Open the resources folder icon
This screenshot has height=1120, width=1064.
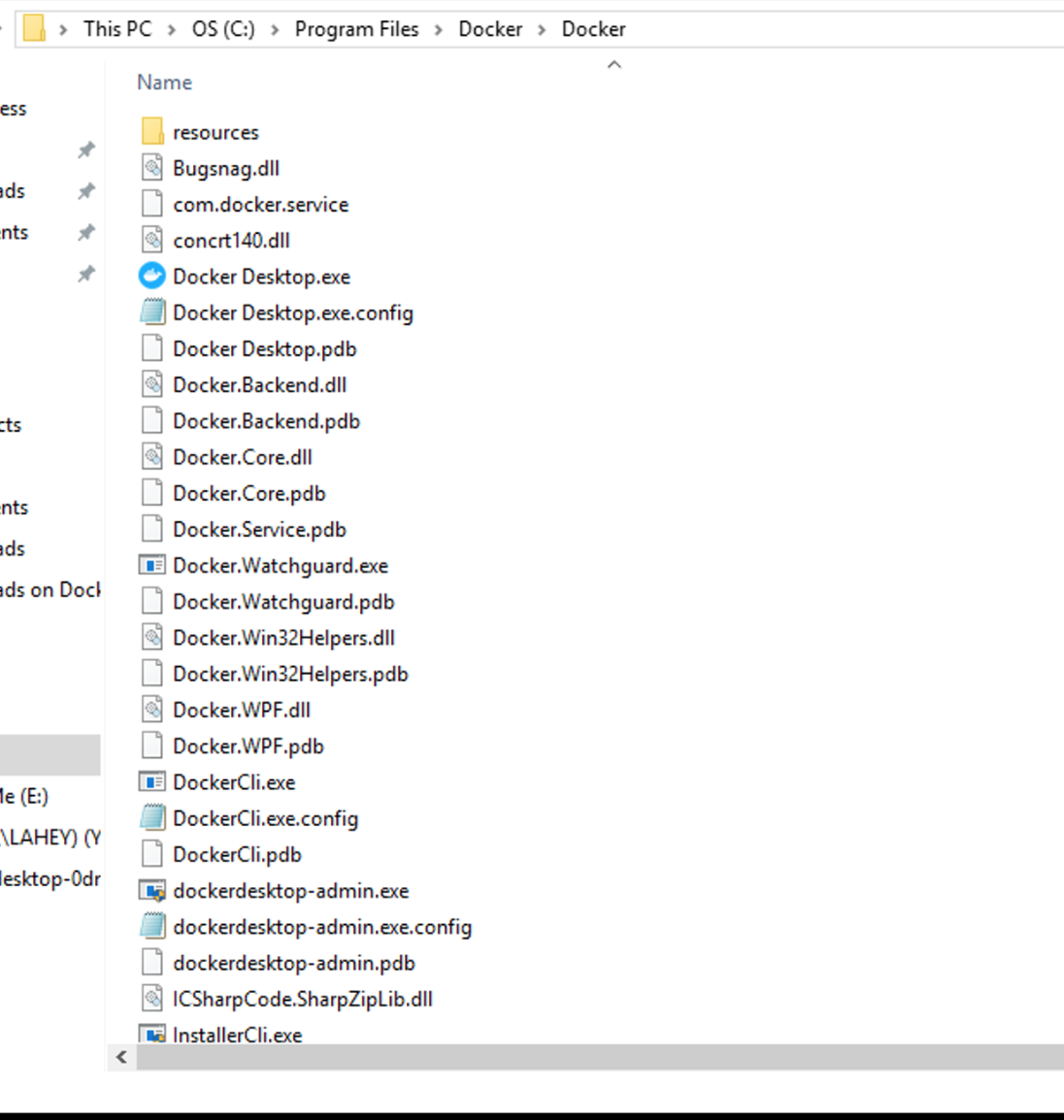pyautogui.click(x=152, y=132)
